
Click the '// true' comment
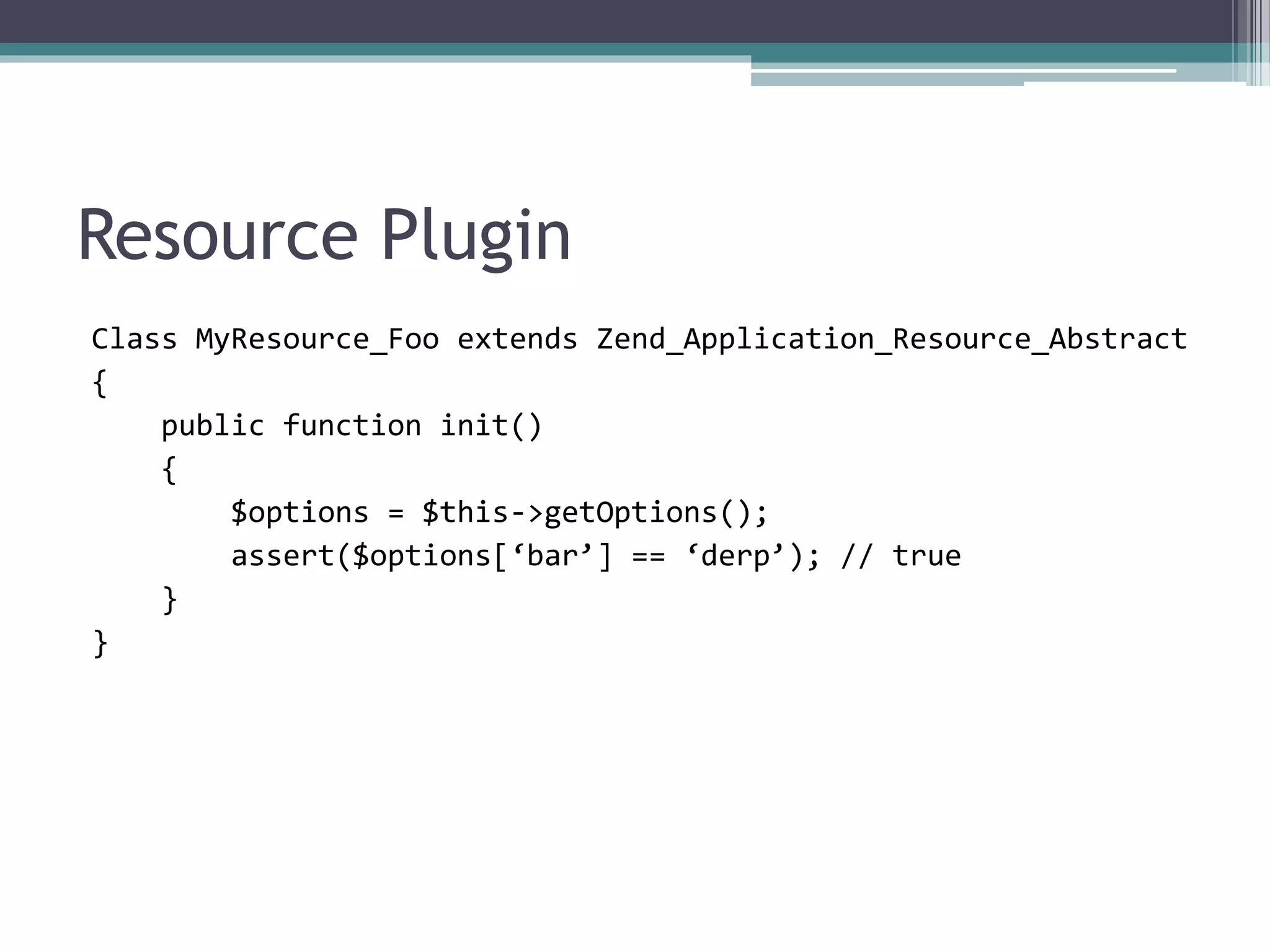(900, 556)
